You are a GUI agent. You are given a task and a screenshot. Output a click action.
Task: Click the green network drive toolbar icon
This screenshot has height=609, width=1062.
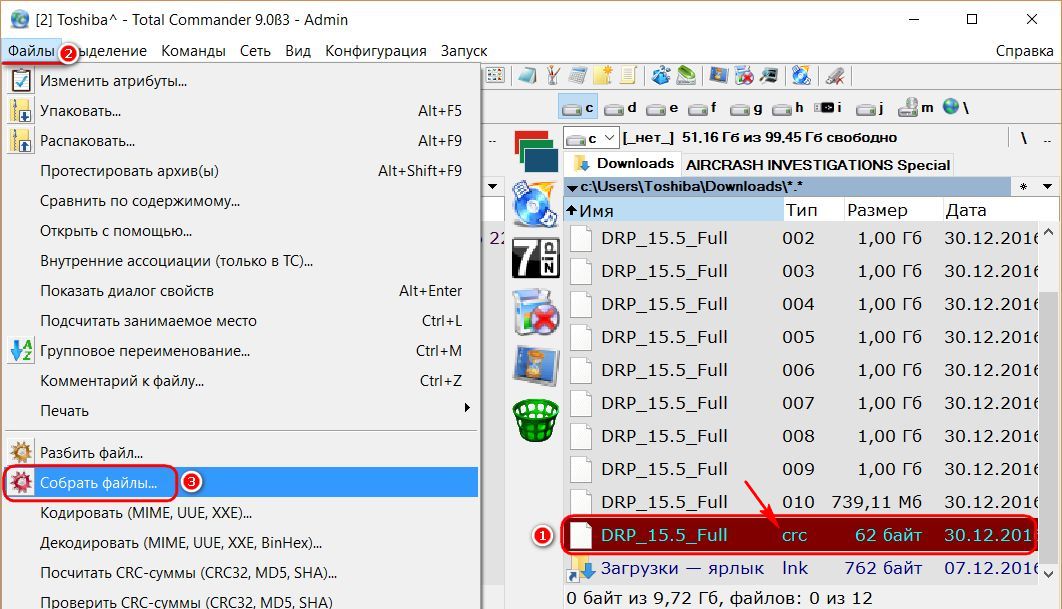(x=686, y=76)
